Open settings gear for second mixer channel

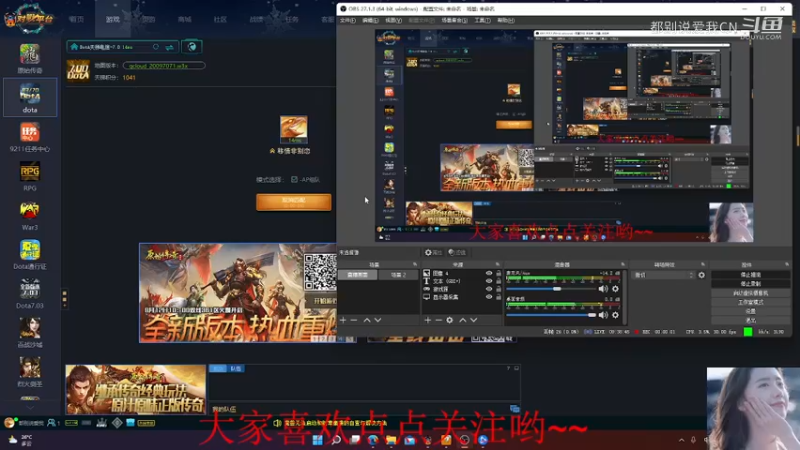pyautogui.click(x=615, y=315)
